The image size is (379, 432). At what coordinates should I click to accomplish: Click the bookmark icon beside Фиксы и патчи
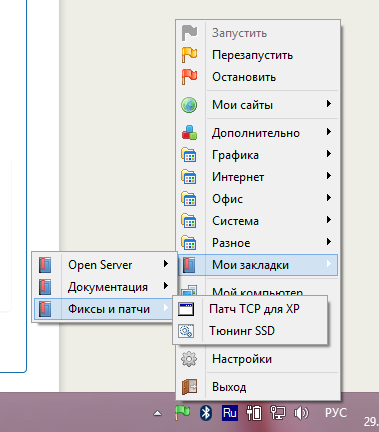(x=45, y=309)
